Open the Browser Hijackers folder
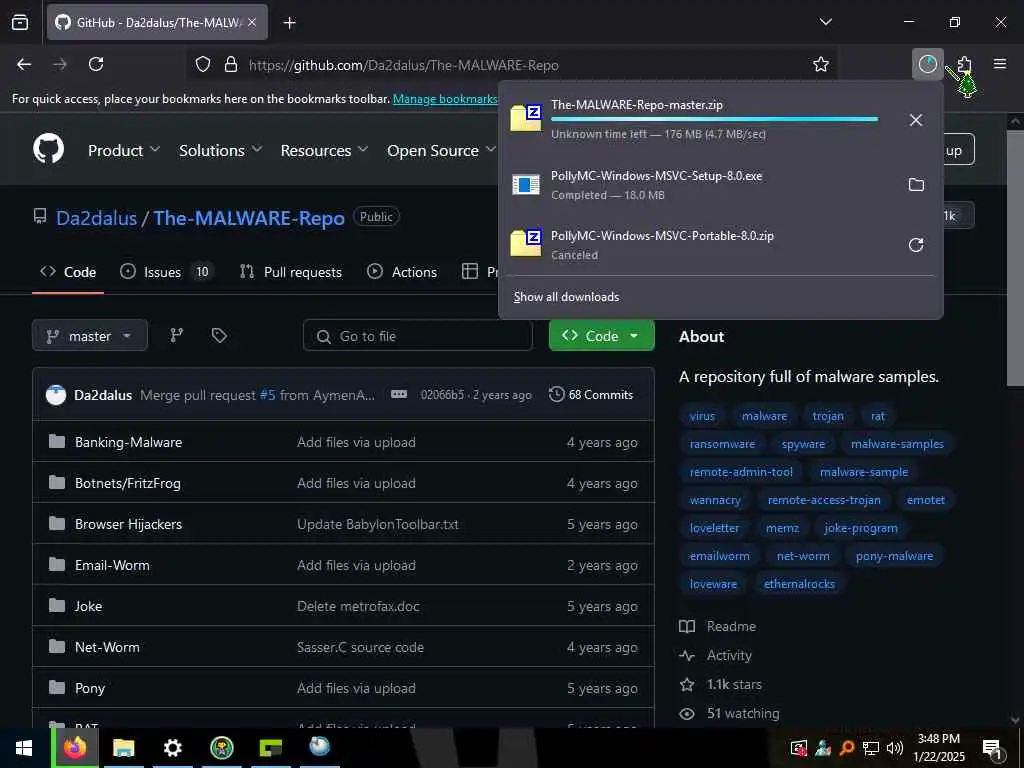 (x=129, y=524)
